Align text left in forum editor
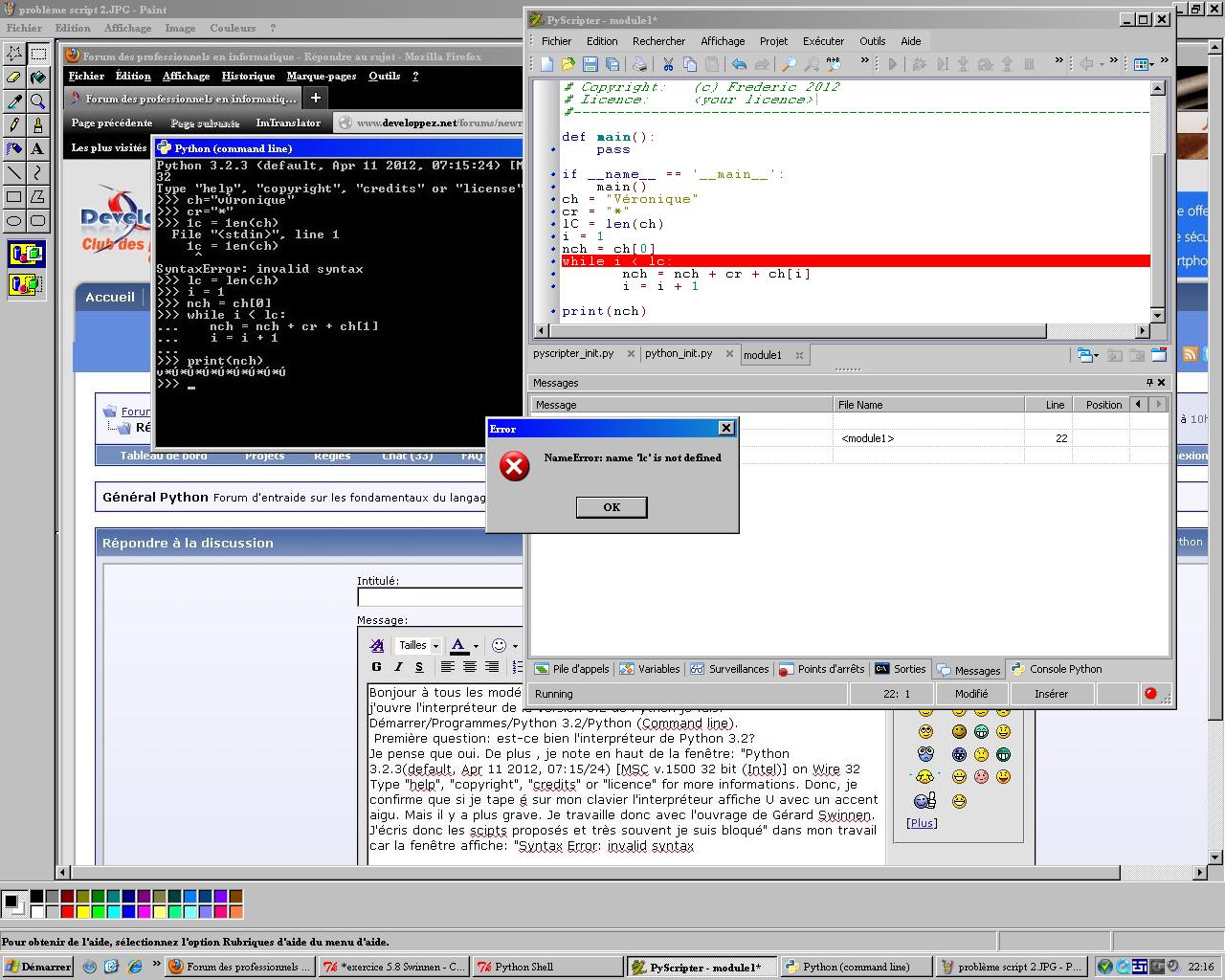The width and height of the screenshot is (1225, 980). coord(447,667)
